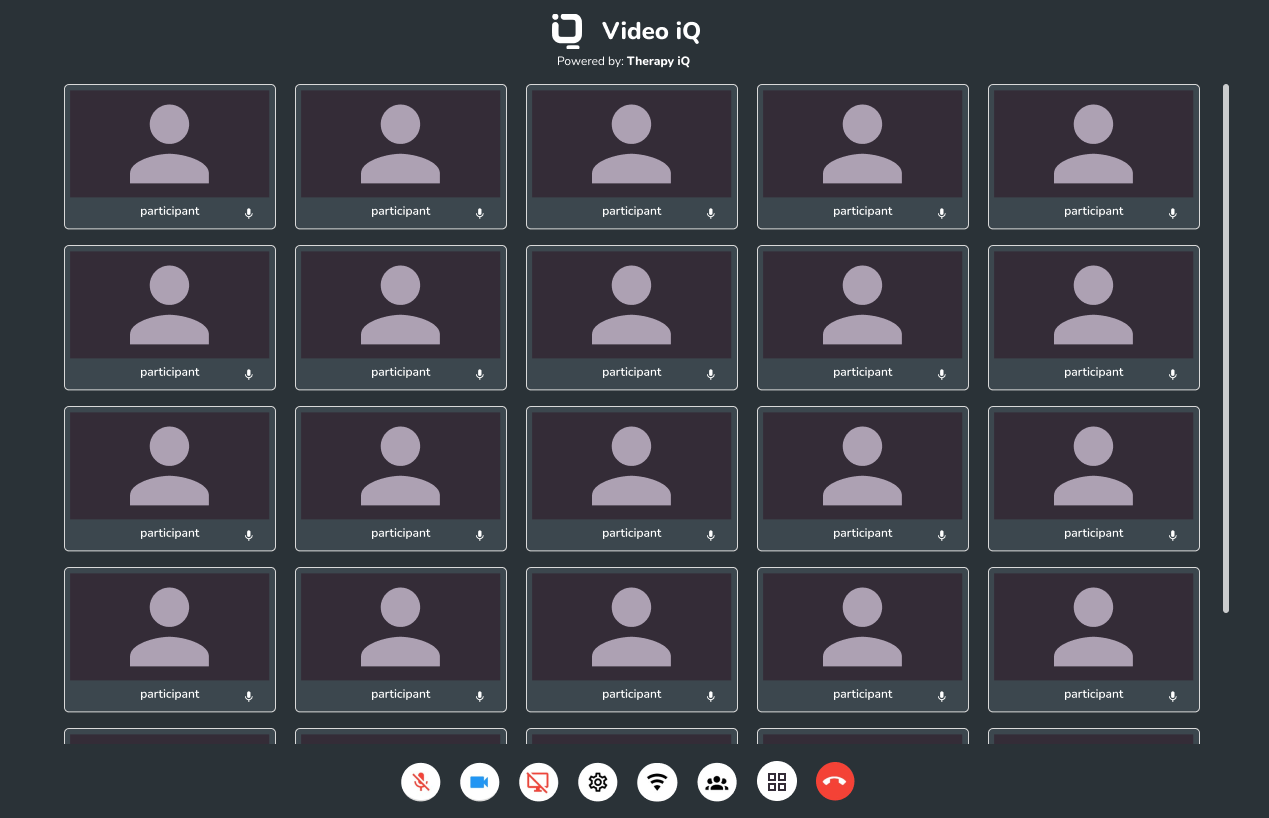Select the bottom-right participant video tile
Viewport: 1269px width, 818px height.
(1093, 628)
